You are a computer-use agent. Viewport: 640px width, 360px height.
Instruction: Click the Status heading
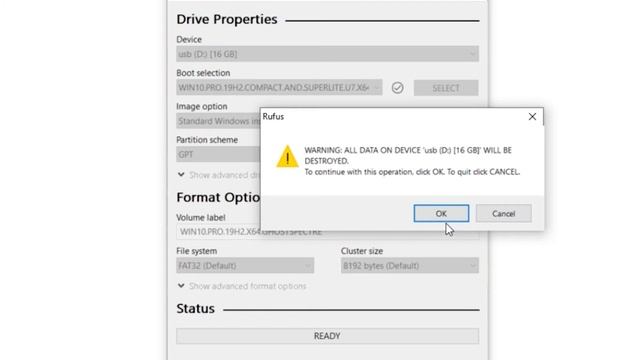coord(196,309)
